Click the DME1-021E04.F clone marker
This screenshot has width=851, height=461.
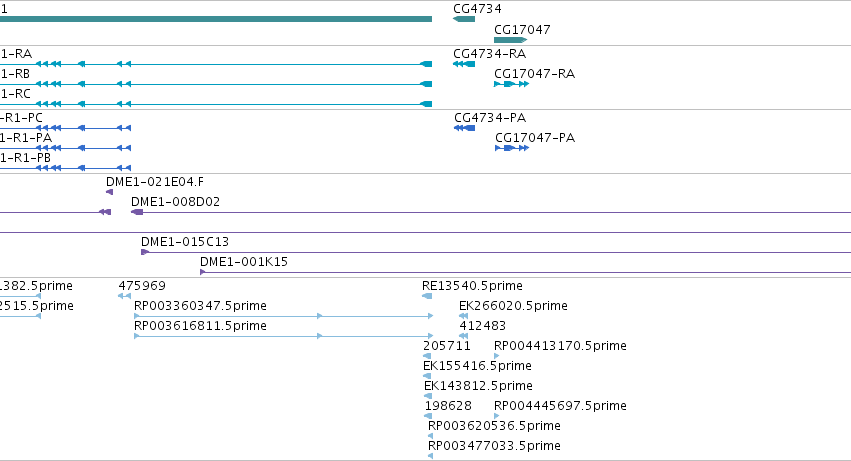coord(109,192)
